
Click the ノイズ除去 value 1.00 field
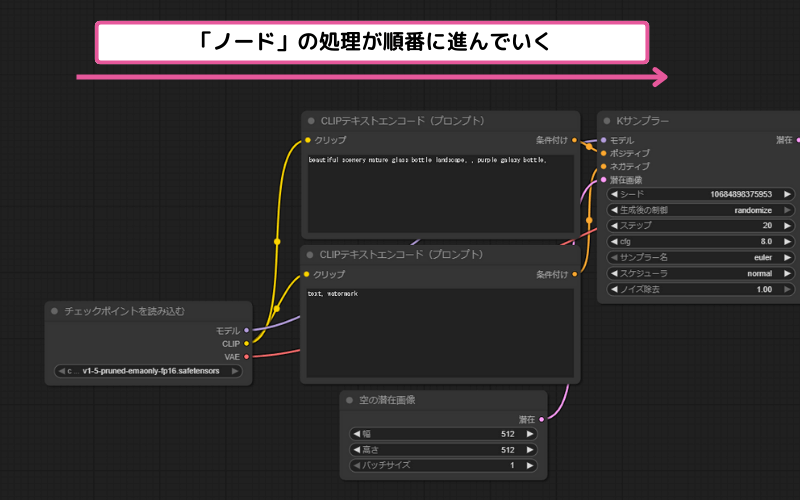pos(701,289)
